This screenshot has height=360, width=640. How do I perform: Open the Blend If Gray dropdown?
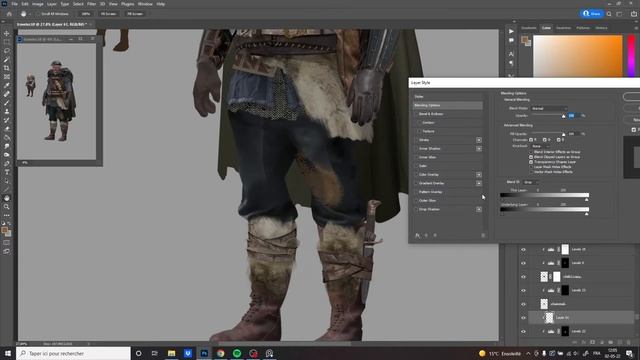(x=531, y=182)
